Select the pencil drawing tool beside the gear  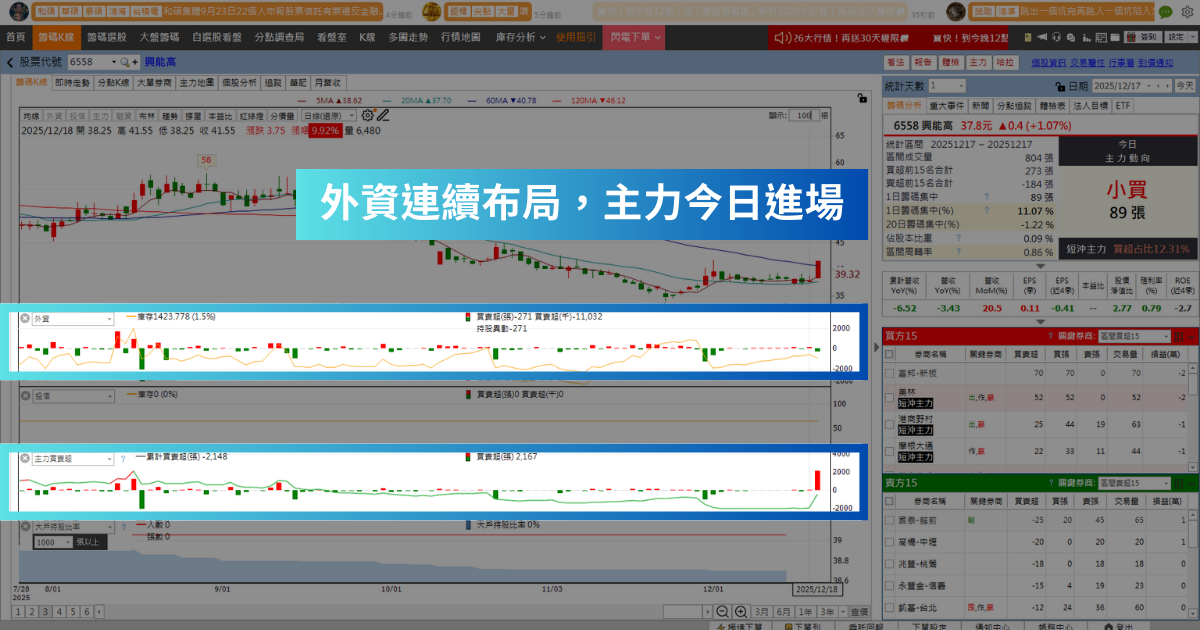click(385, 116)
